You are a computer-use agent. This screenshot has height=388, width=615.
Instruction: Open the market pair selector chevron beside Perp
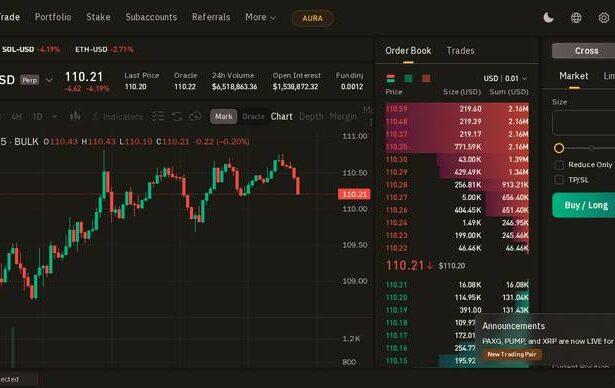tap(49, 80)
